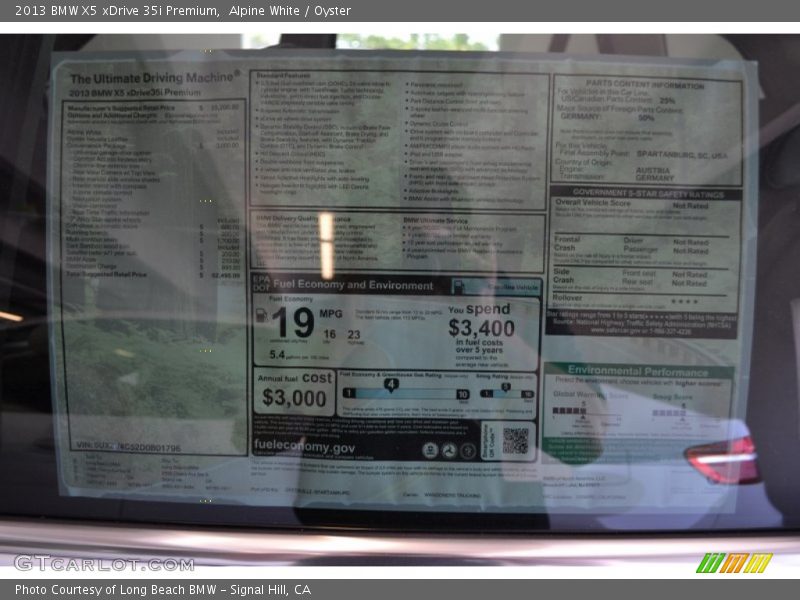Click the 'fueleconomy.gov' link text
The width and height of the screenshot is (800, 600).
point(304,446)
